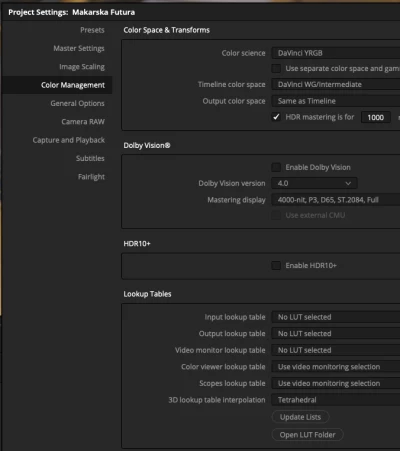Viewport: 400px width, 451px height.
Task: Click the Color Space & Transforms heading
Action: coord(166,30)
